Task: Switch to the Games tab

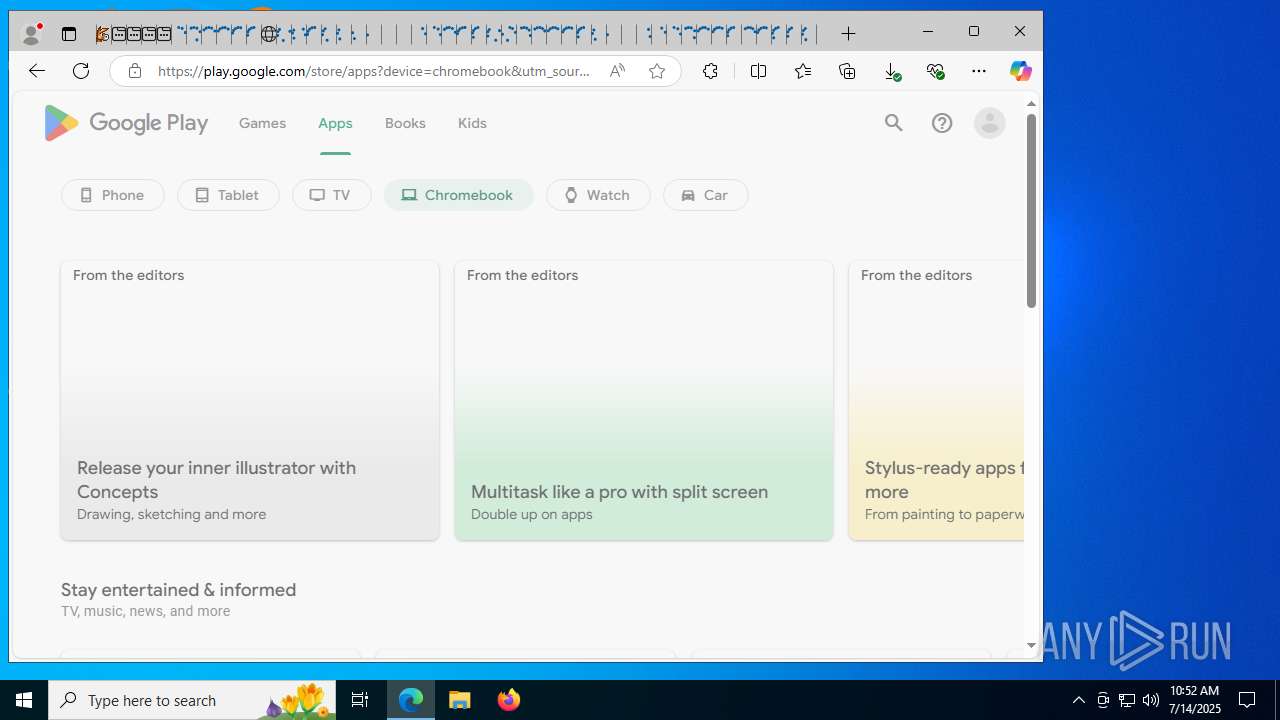Action: coord(262,123)
